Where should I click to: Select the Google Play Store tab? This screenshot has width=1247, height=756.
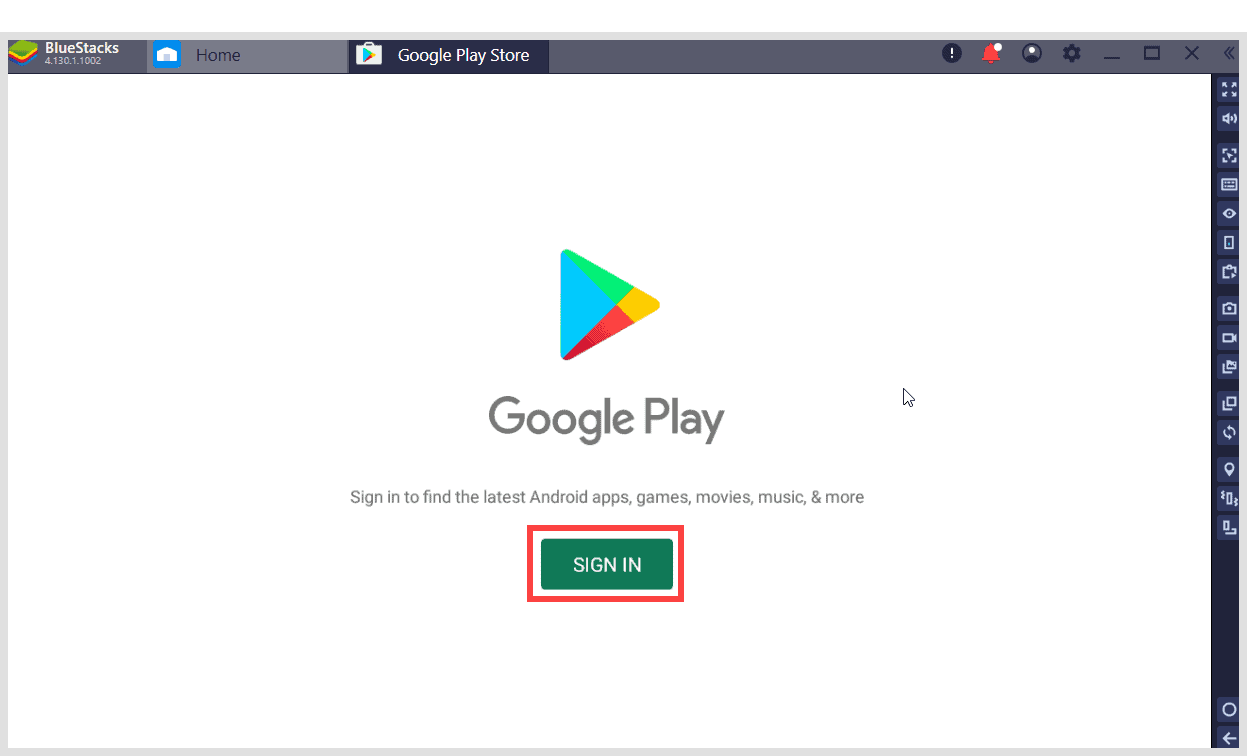coord(448,55)
